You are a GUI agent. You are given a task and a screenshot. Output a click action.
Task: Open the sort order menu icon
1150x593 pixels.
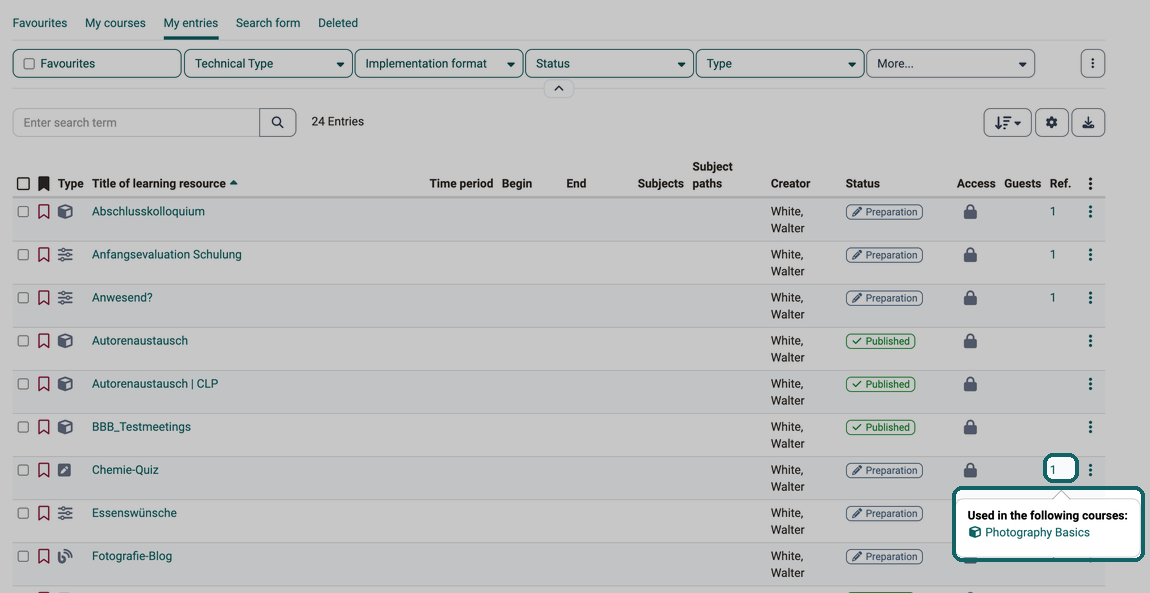click(x=1007, y=122)
